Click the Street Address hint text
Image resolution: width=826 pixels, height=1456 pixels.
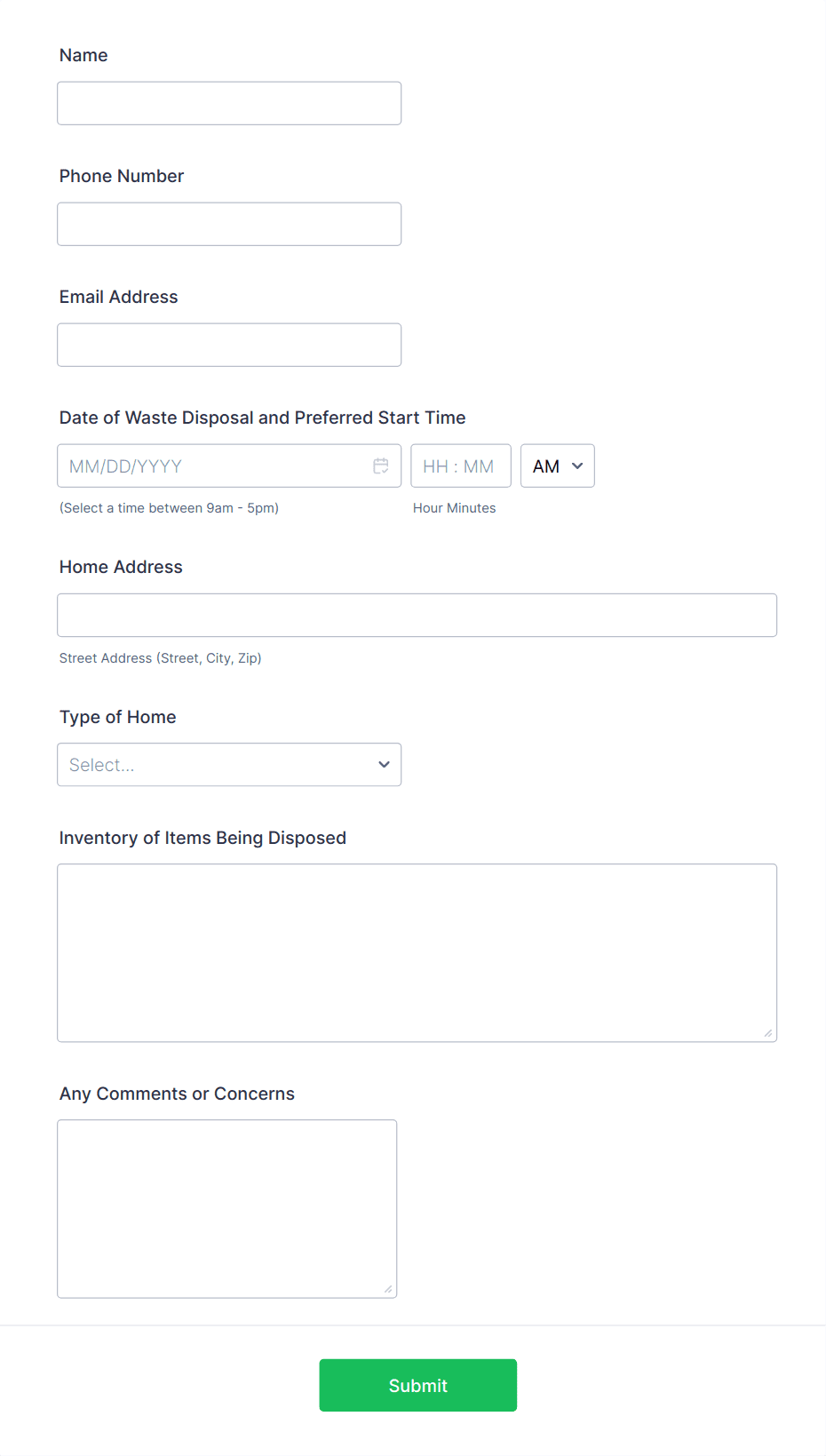coord(160,657)
